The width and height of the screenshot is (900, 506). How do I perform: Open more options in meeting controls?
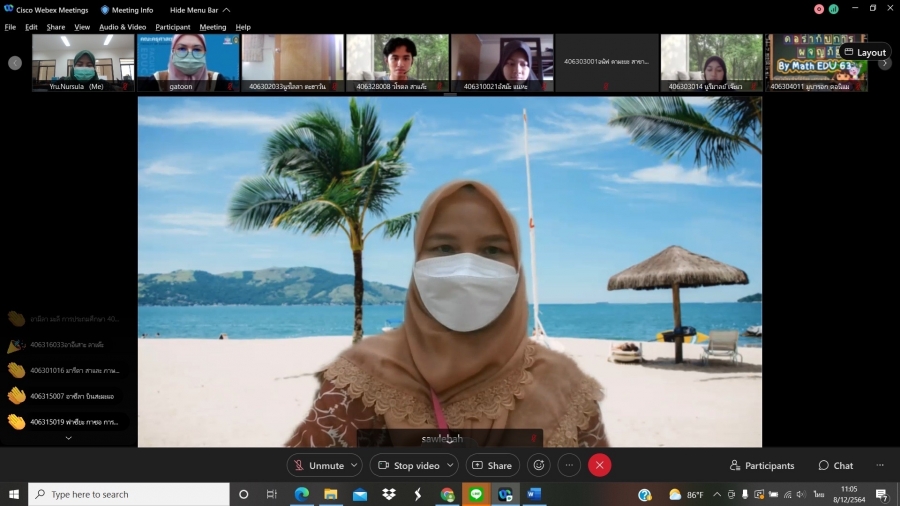(569, 465)
